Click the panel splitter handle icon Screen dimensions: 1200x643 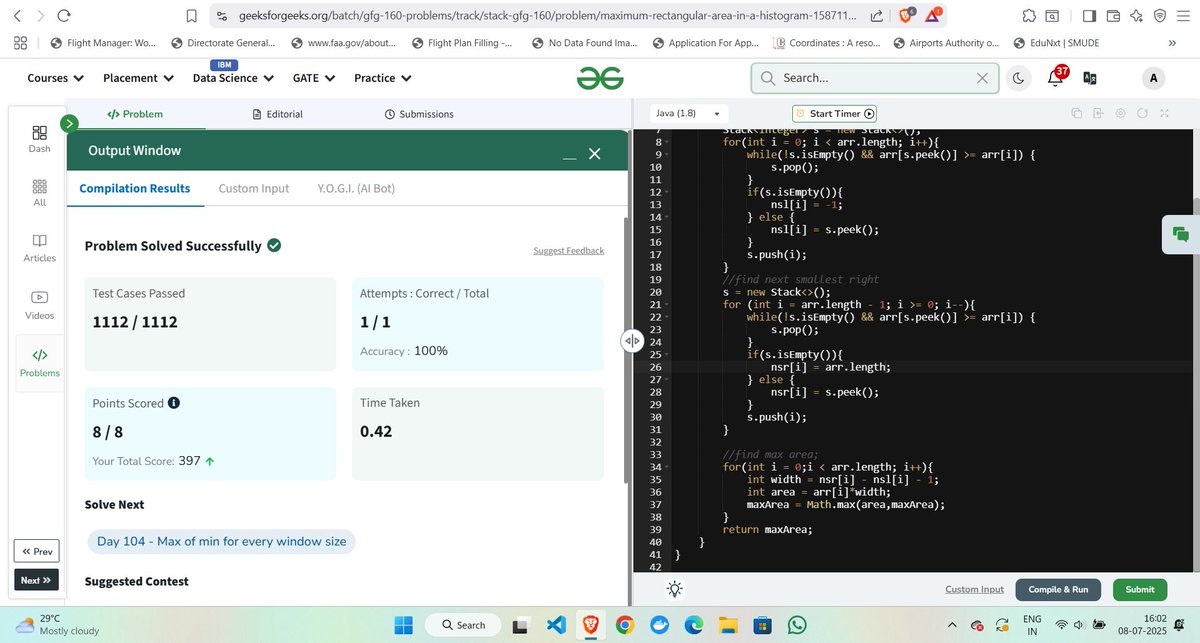632,340
